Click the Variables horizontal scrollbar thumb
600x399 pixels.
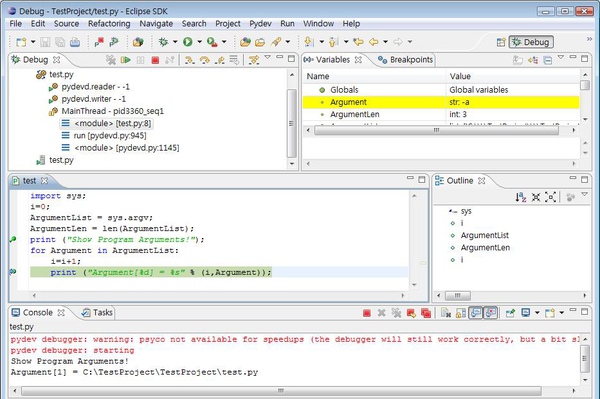pyautogui.click(x=436, y=130)
